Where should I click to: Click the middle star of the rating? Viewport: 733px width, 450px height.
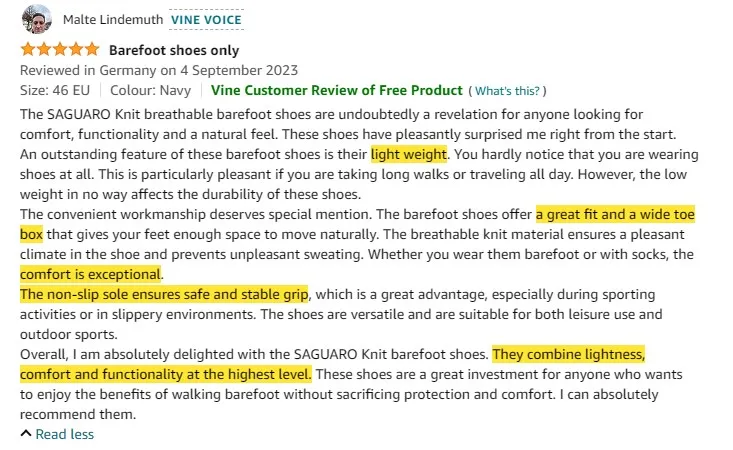pyautogui.click(x=60, y=49)
